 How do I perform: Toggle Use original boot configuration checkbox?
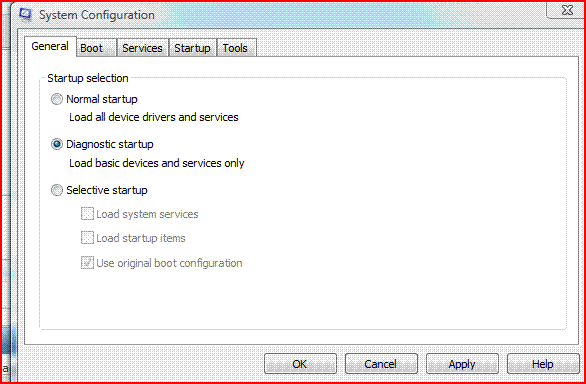click(x=87, y=263)
